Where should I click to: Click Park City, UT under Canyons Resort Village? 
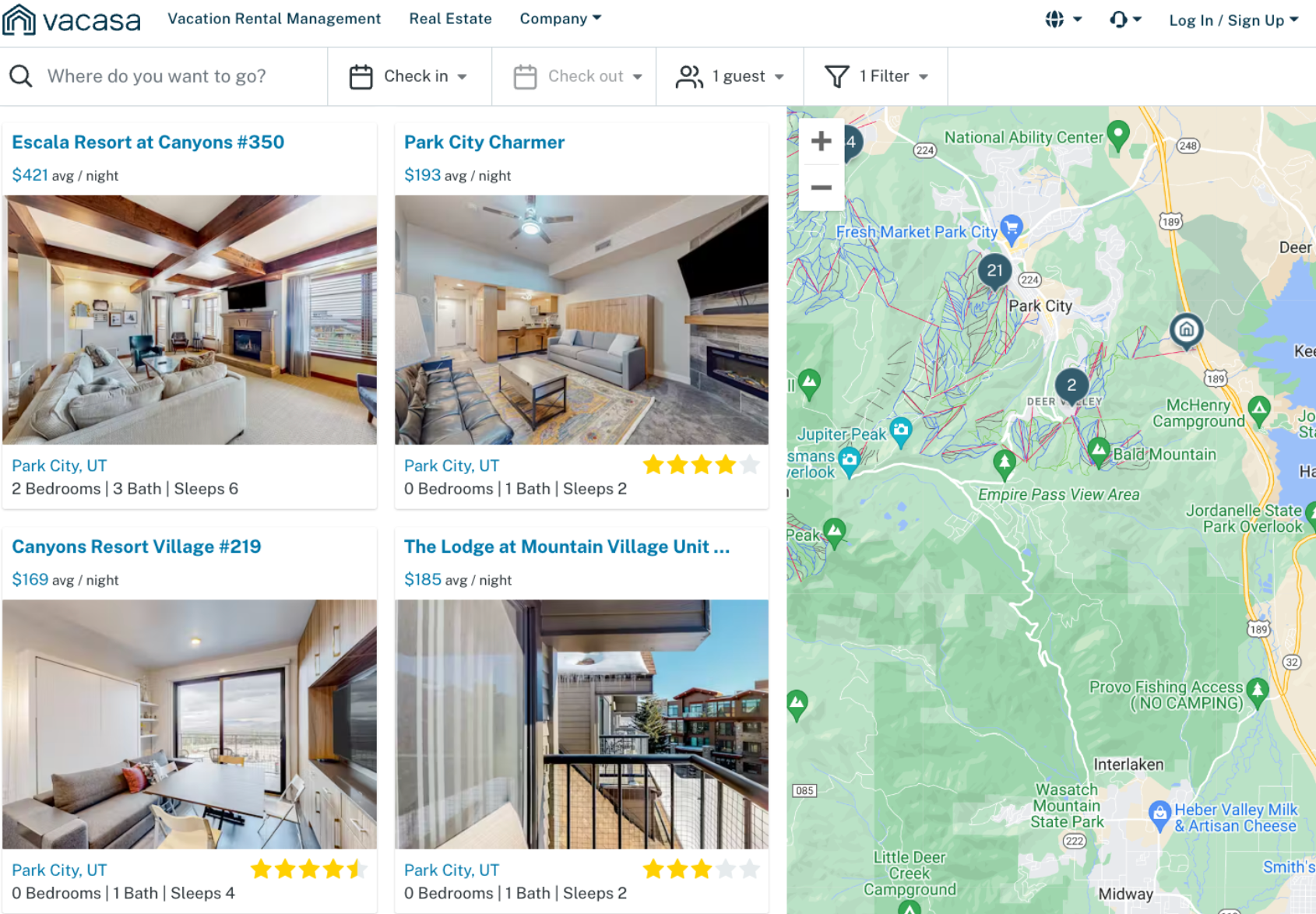click(59, 870)
